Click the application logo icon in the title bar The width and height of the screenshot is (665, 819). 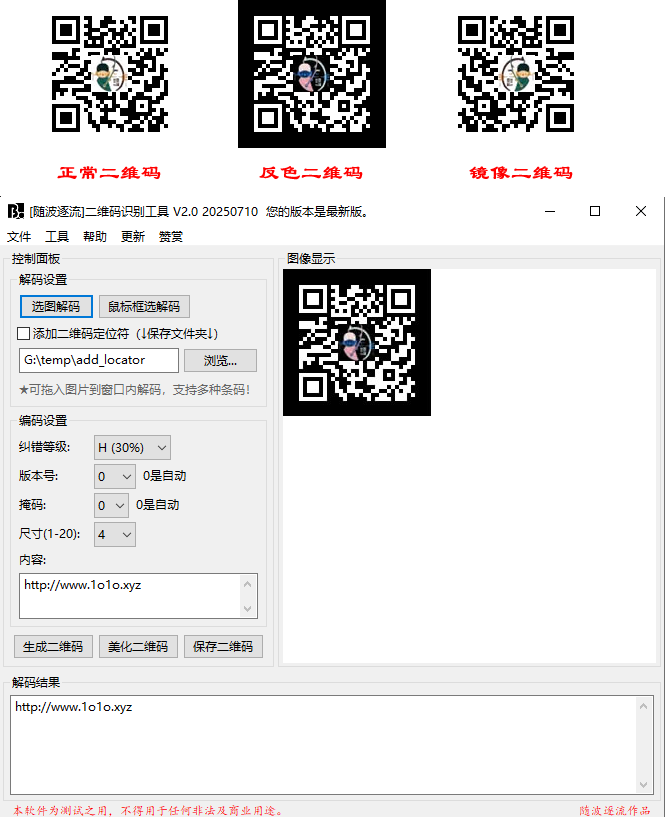(x=16, y=211)
